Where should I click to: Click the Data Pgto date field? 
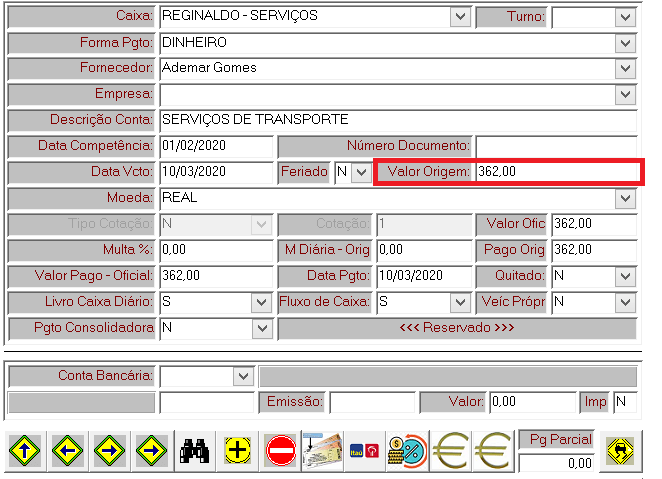click(x=424, y=276)
